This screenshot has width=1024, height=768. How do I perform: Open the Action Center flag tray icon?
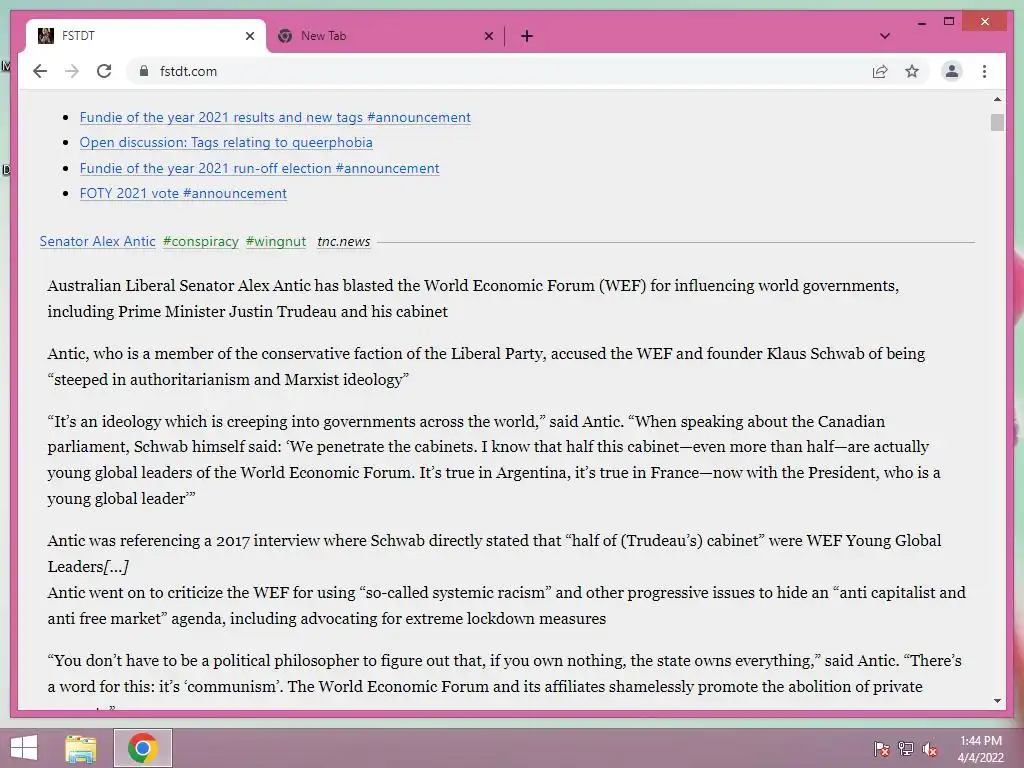point(882,748)
